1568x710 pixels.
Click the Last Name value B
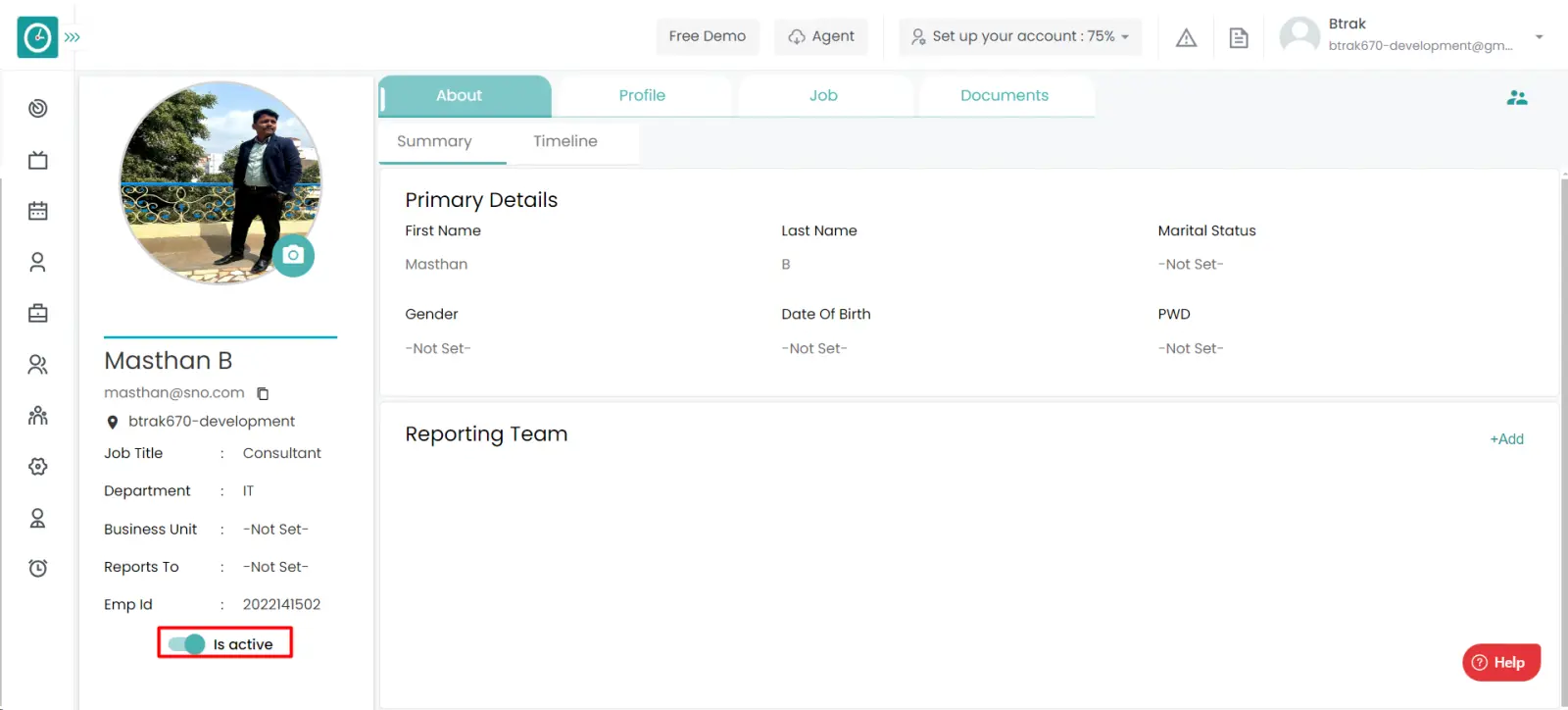pyautogui.click(x=786, y=264)
